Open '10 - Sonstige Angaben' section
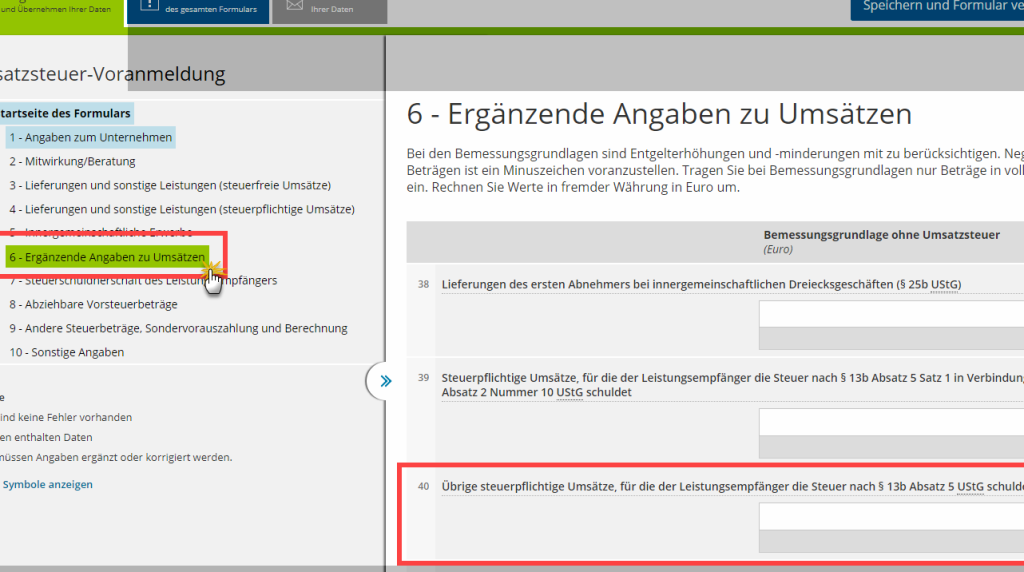 [67, 352]
